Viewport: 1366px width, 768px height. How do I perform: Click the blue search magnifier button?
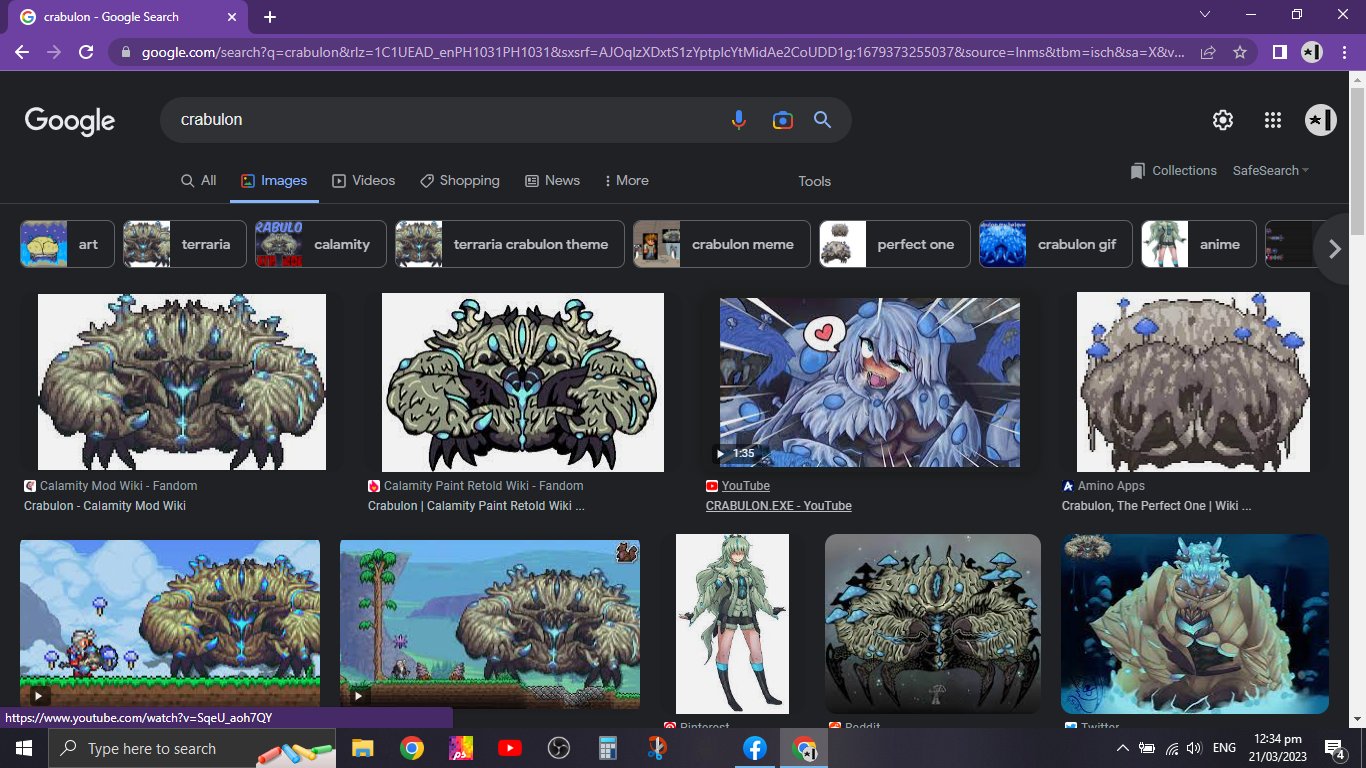(823, 120)
